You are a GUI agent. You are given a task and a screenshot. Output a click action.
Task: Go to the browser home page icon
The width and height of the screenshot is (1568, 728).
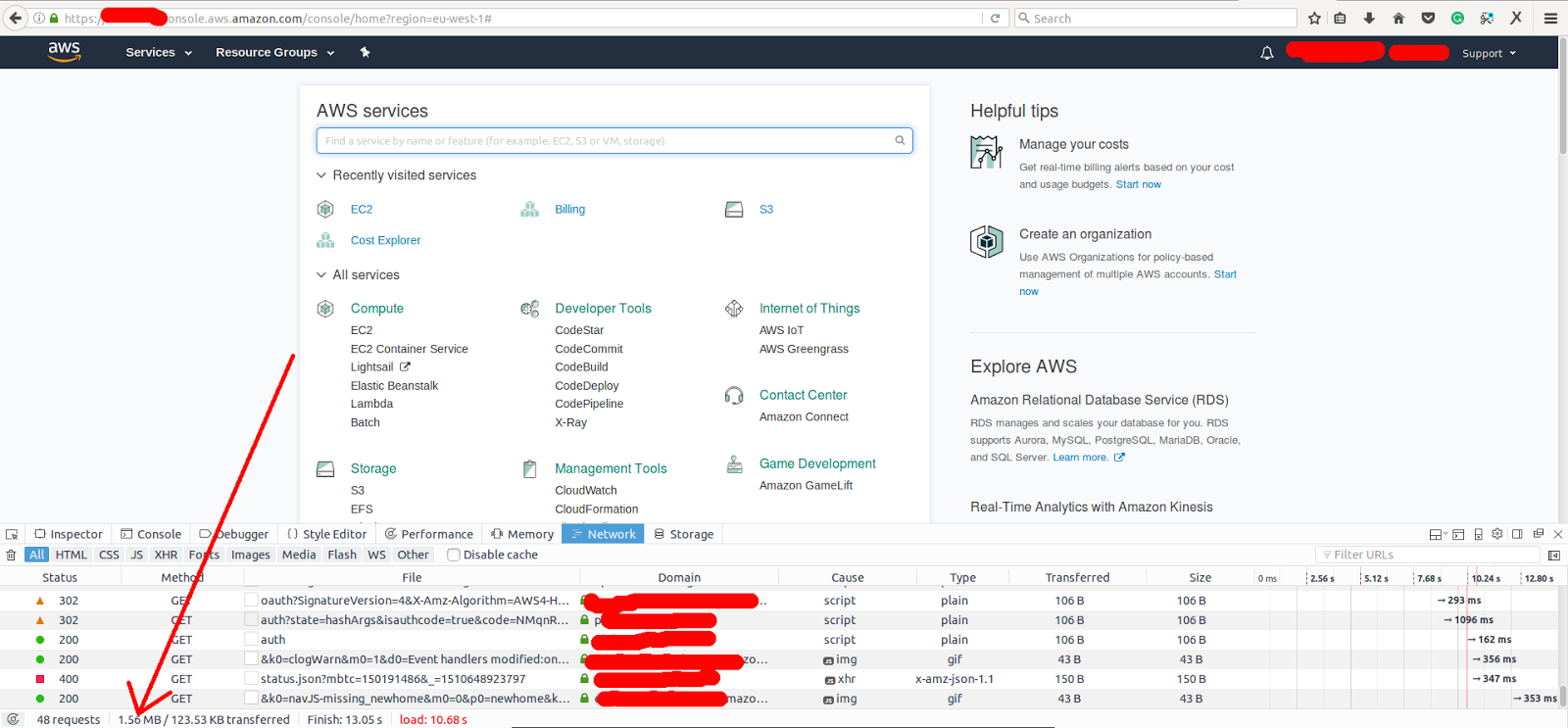point(1398,18)
